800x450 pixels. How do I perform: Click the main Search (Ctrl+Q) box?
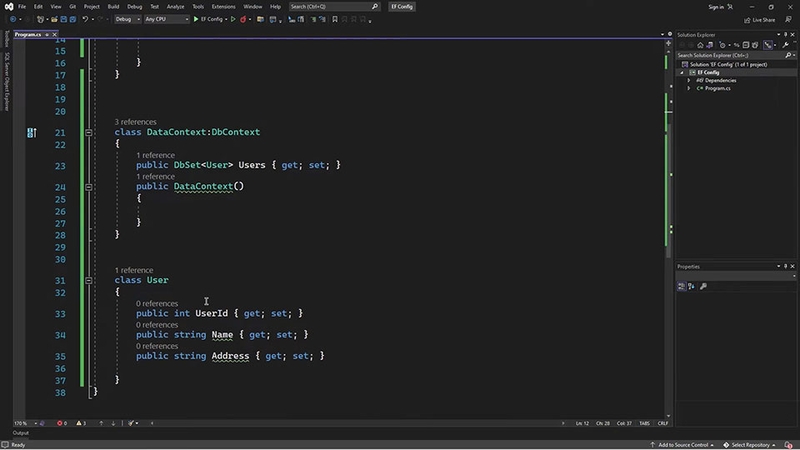tap(334, 7)
